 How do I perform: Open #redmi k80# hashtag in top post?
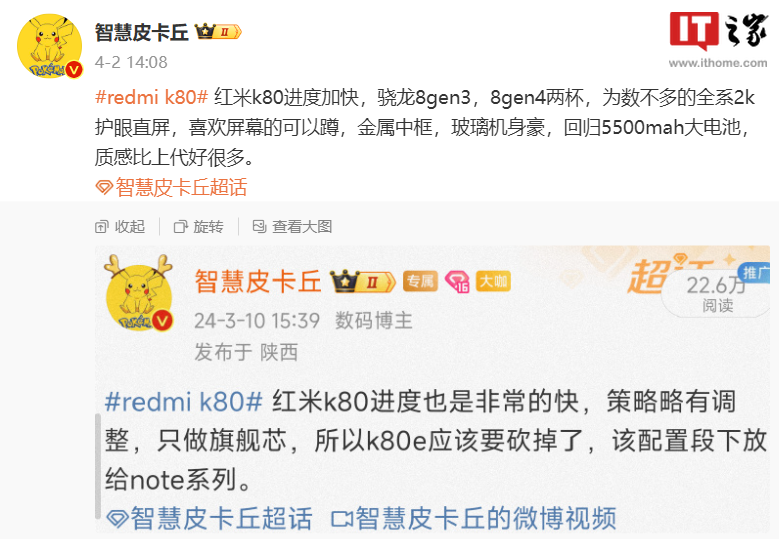click(151, 97)
